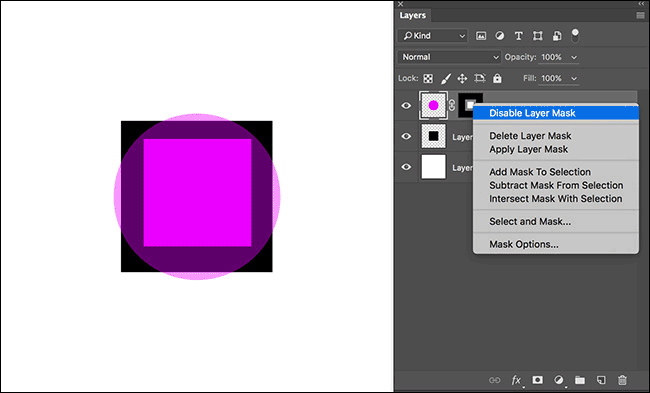Filter layers by shape layer icon
The width and height of the screenshot is (650, 393).
pyautogui.click(x=538, y=36)
